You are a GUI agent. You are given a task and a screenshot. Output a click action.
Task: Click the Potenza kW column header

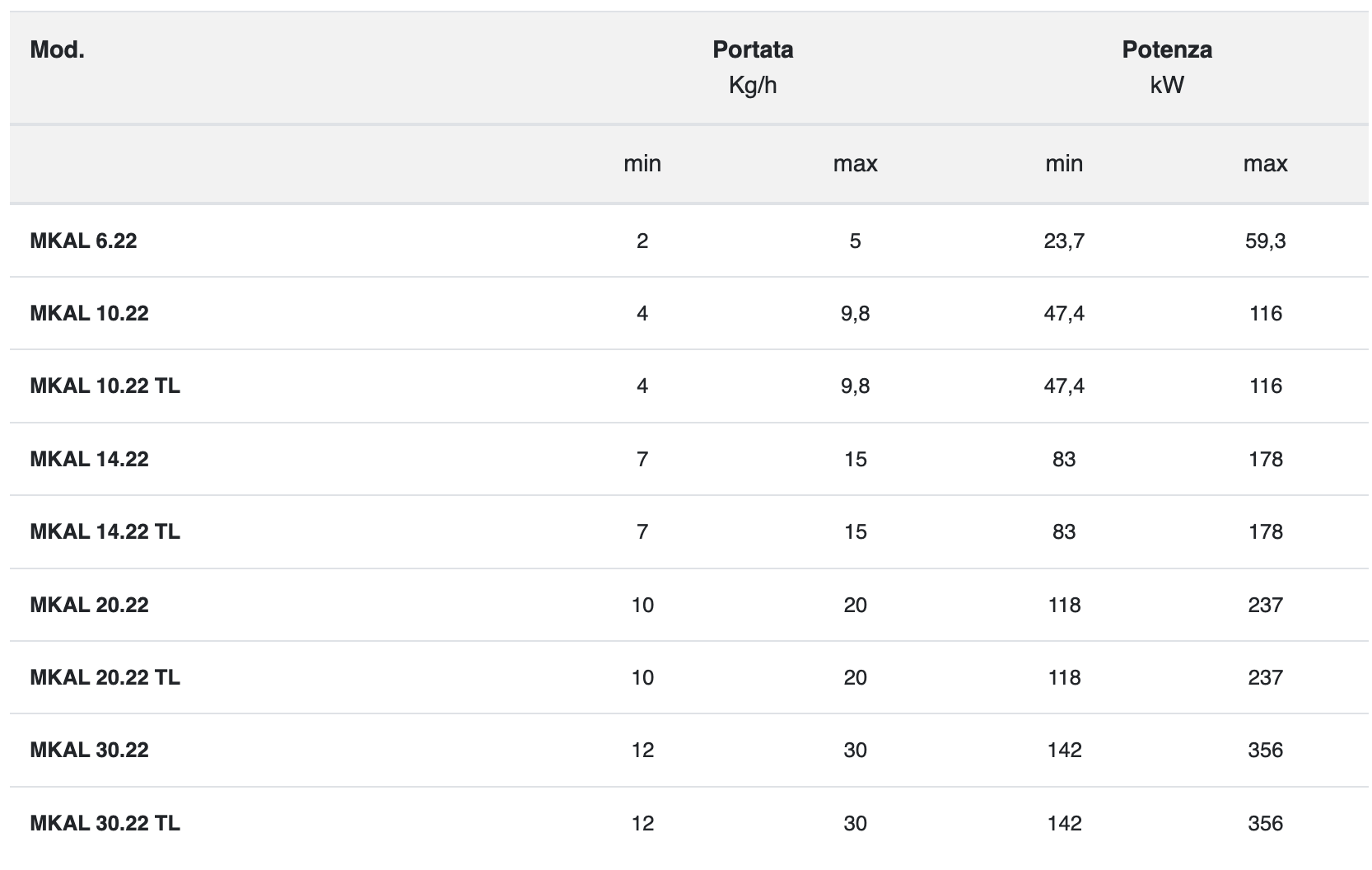click(1167, 67)
